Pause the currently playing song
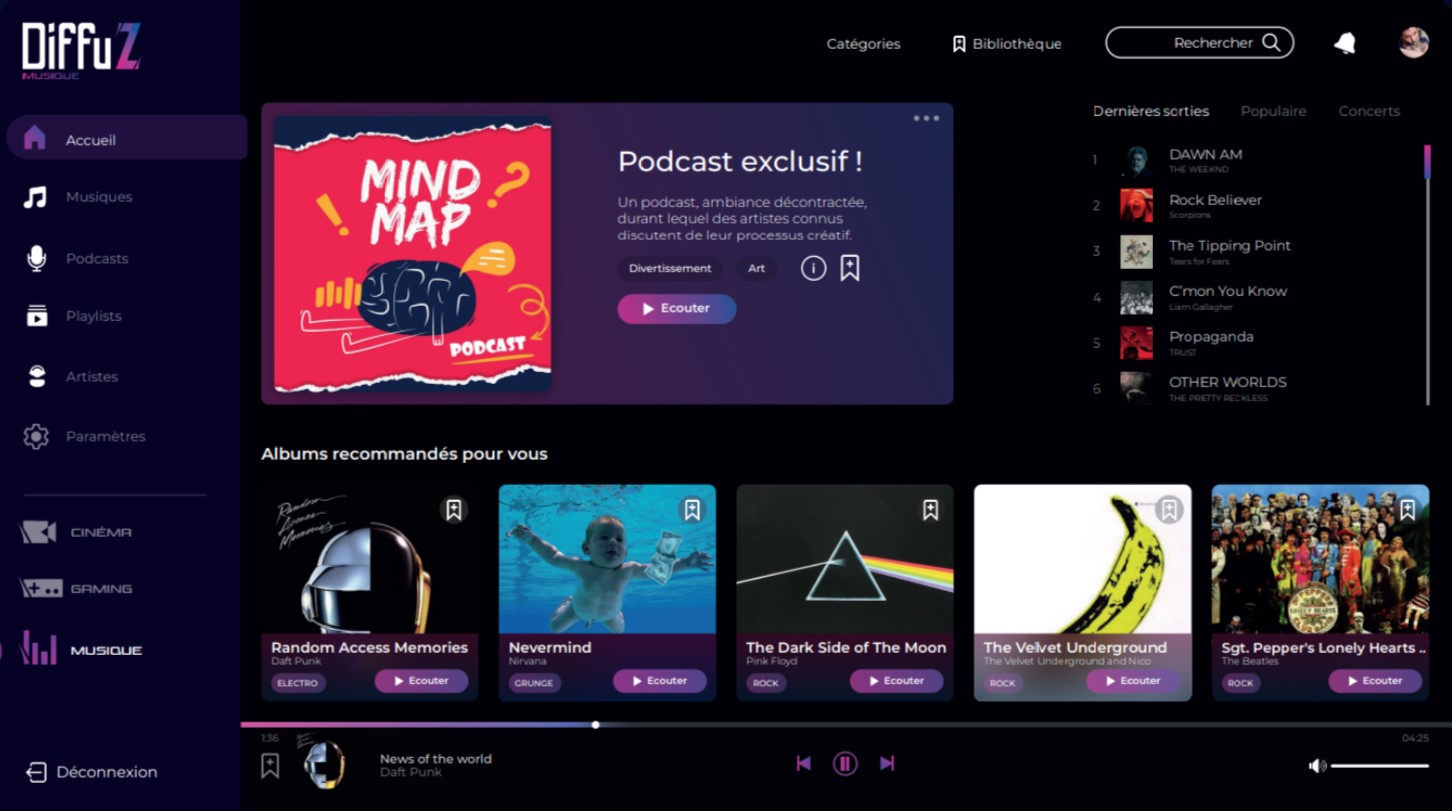 845,764
